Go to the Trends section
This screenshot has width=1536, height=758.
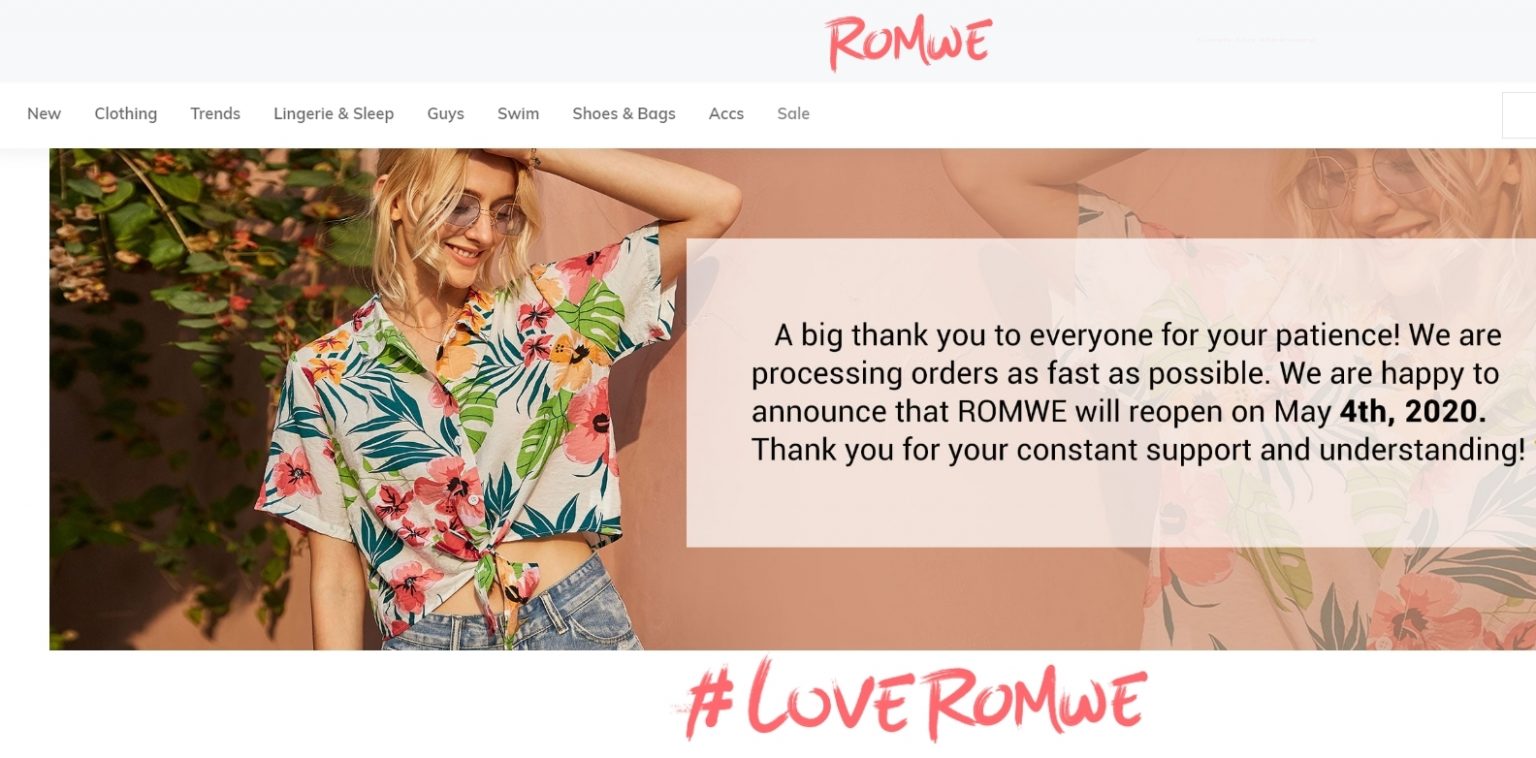pos(215,114)
